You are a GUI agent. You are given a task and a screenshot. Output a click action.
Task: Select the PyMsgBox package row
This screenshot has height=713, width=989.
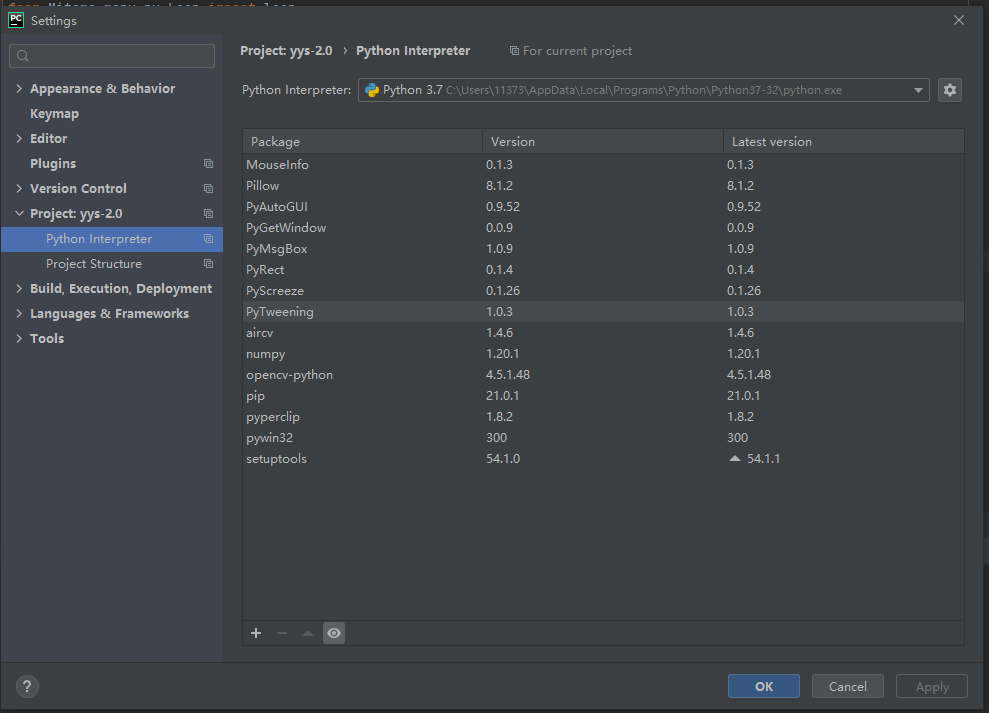coord(604,249)
